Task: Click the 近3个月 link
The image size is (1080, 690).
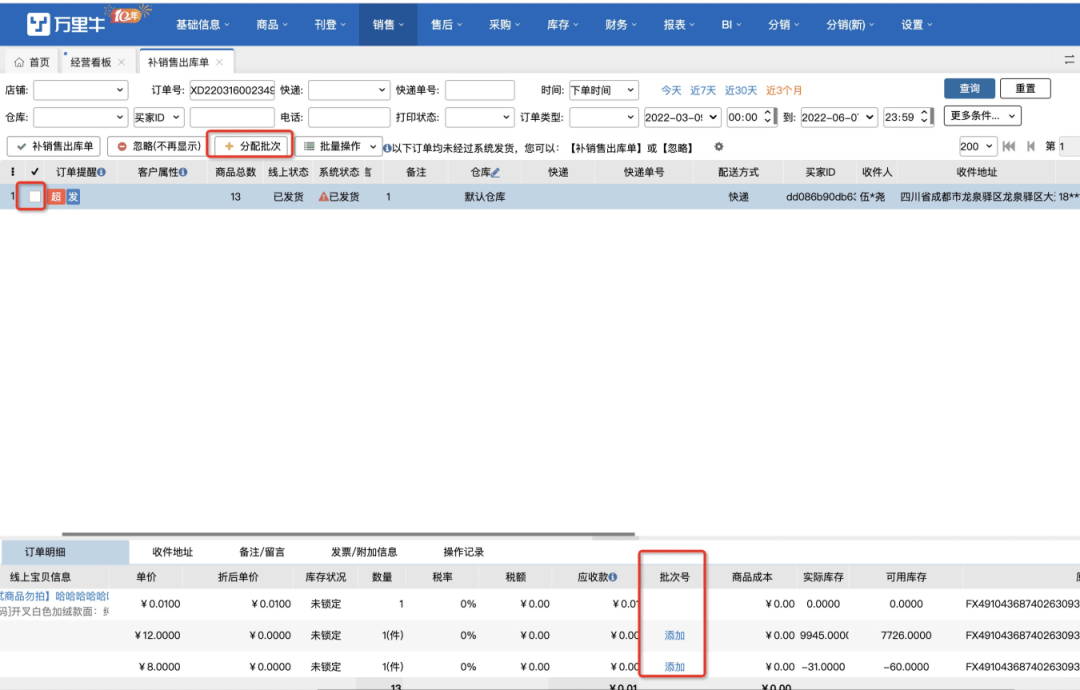Action: [x=784, y=90]
